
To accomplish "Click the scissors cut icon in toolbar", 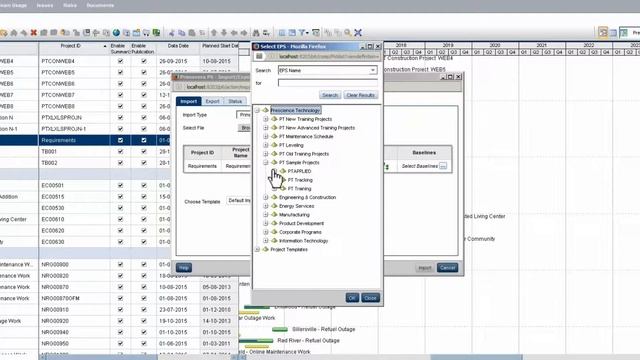I will (x=172, y=33).
